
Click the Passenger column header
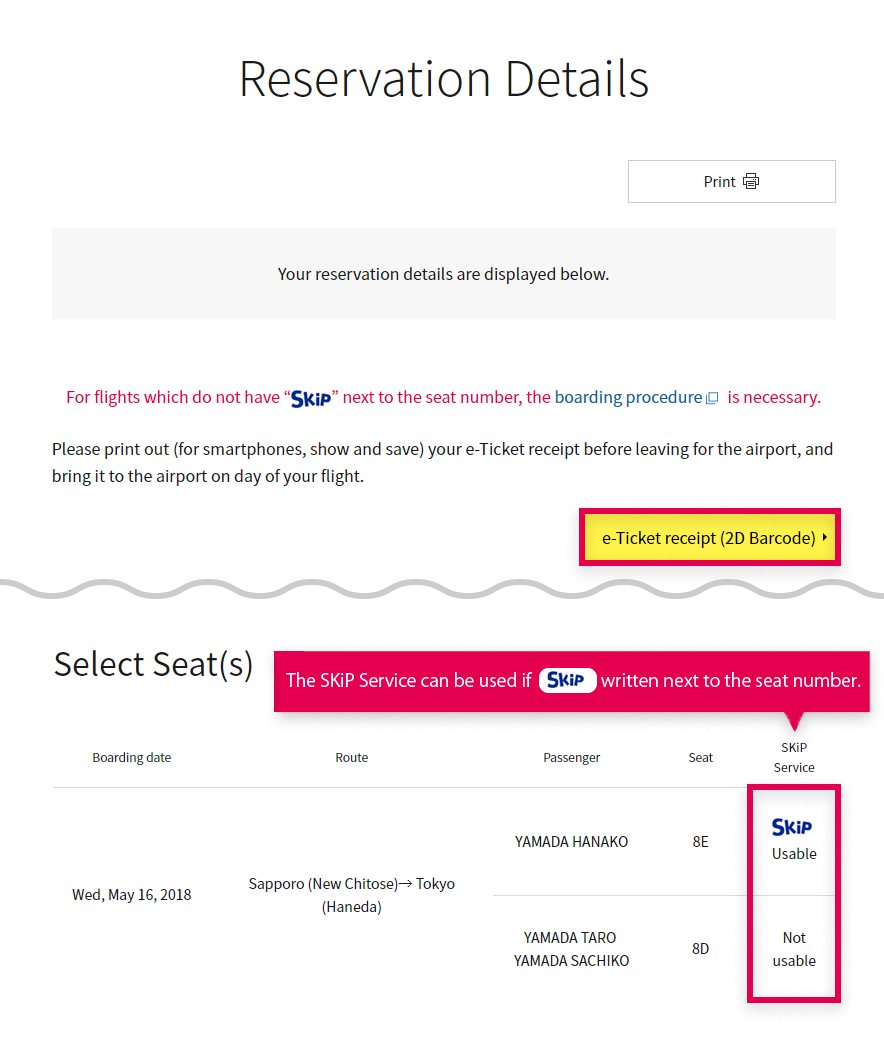572,757
